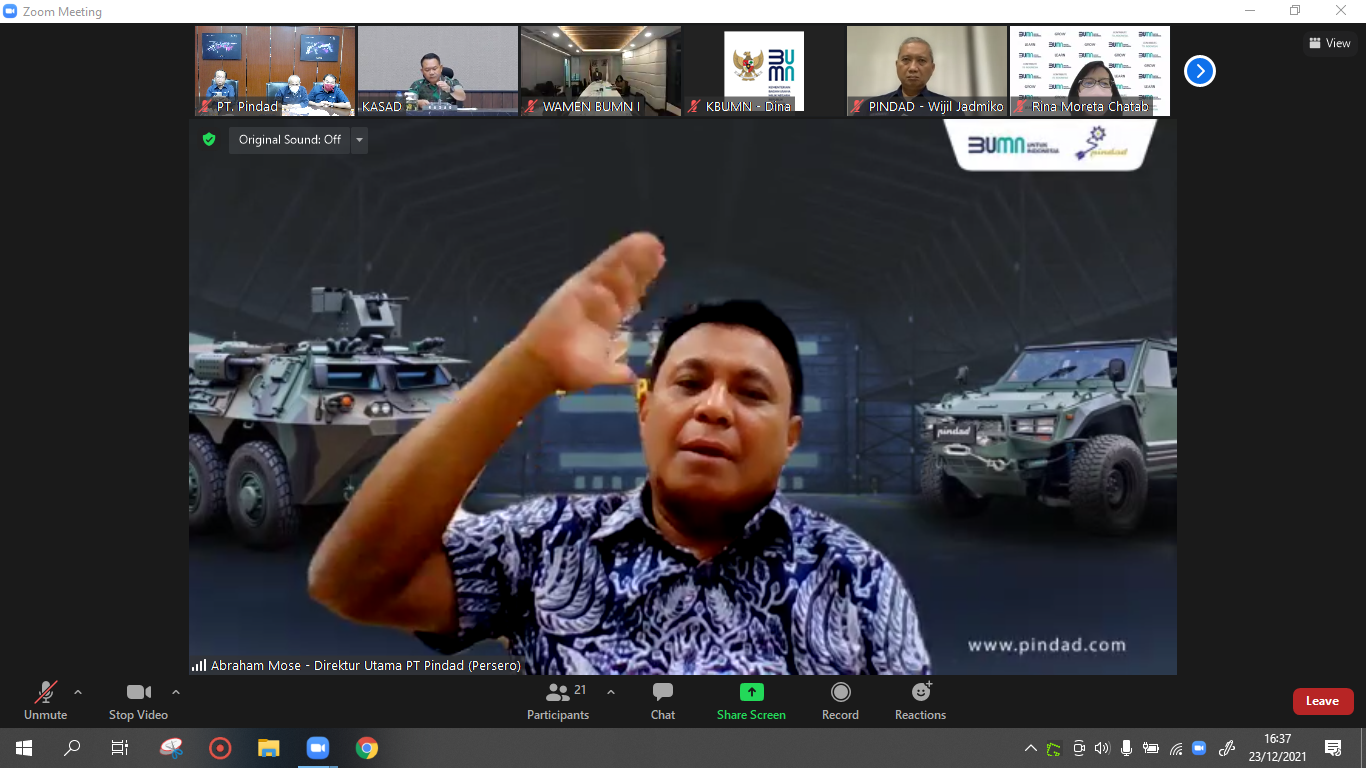
Task: Expand the Participants options chevron
Action: click(611, 692)
